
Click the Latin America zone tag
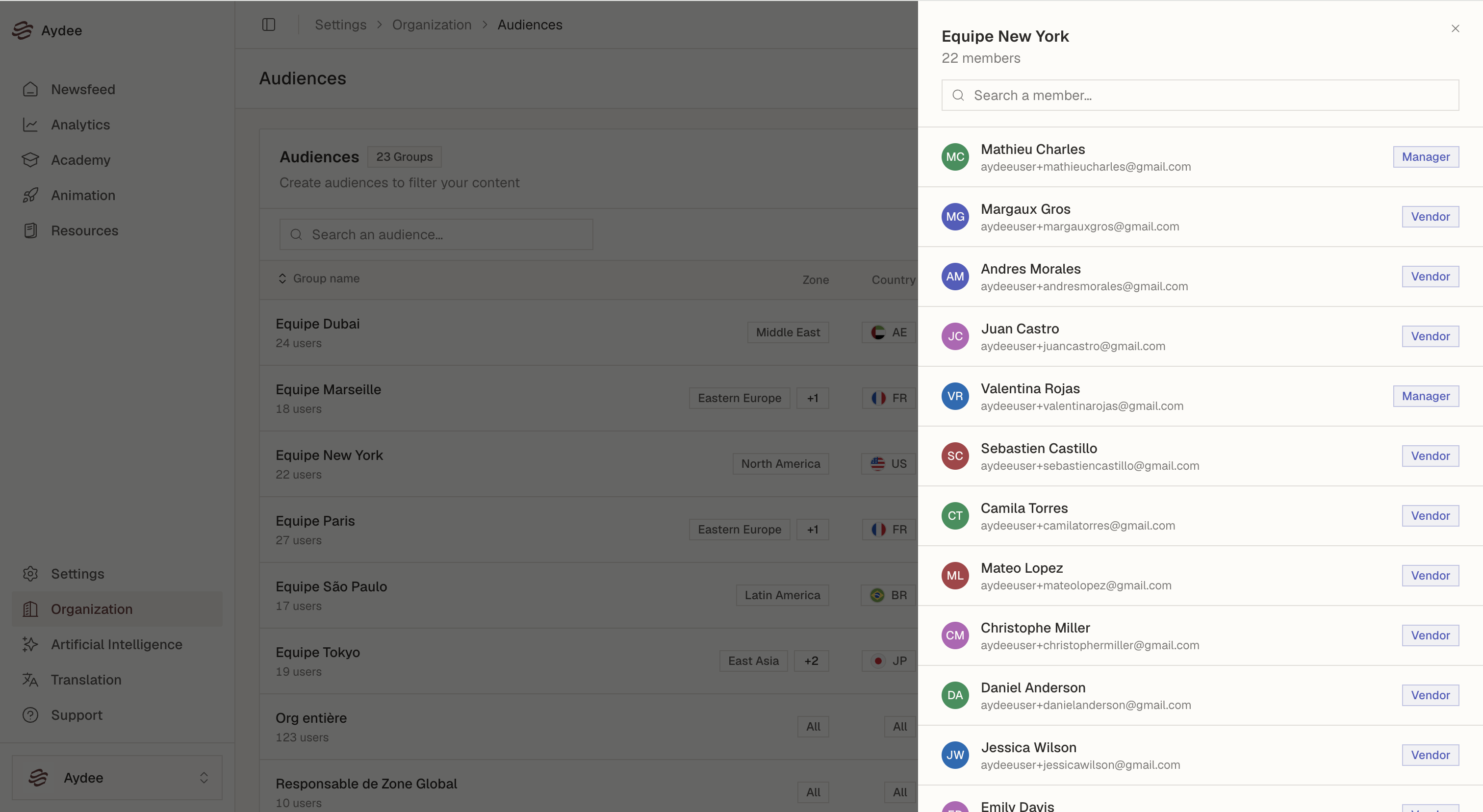click(782, 595)
